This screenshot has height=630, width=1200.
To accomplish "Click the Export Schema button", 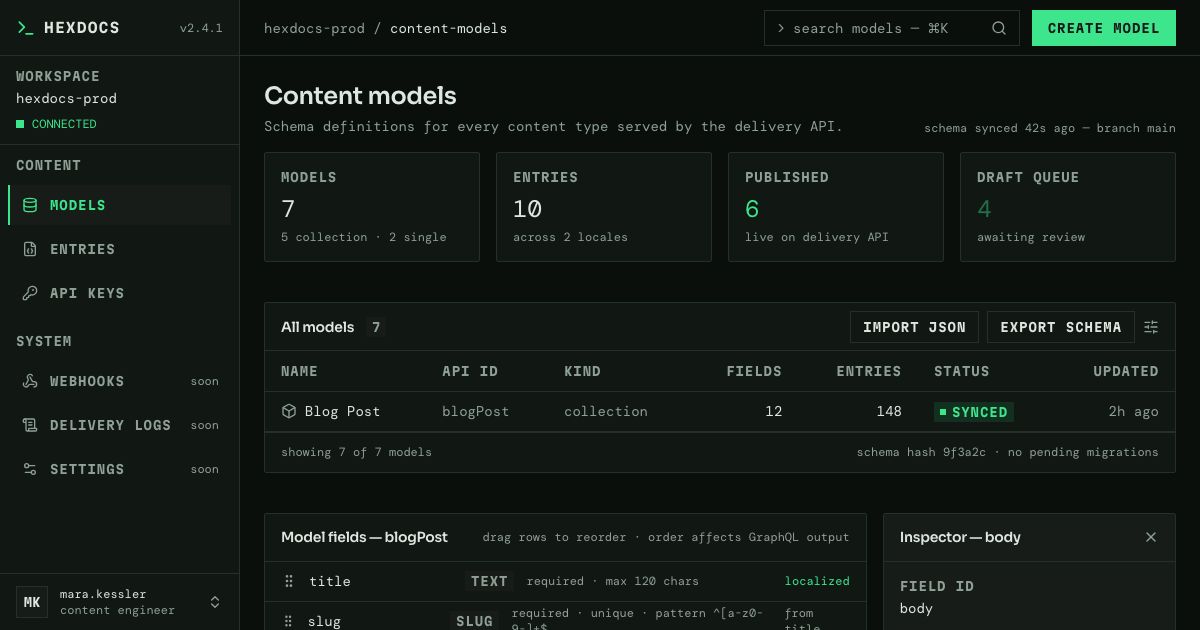I will 1061,327.
